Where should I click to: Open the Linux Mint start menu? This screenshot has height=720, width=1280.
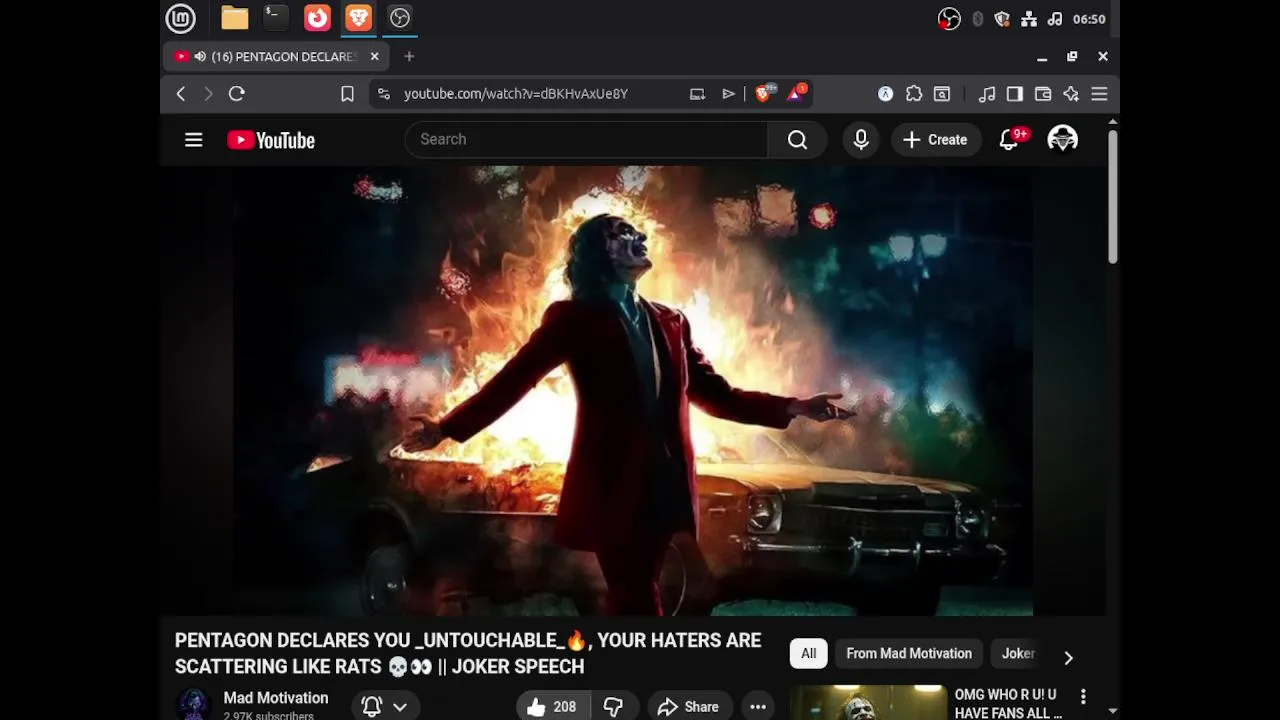coord(180,18)
